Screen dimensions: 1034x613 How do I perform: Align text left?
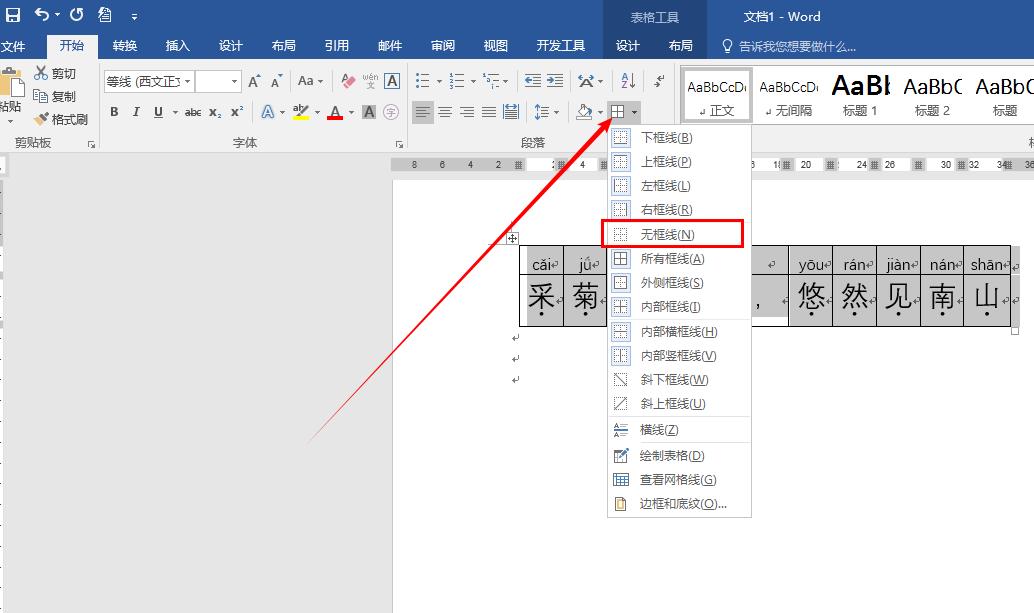point(423,112)
